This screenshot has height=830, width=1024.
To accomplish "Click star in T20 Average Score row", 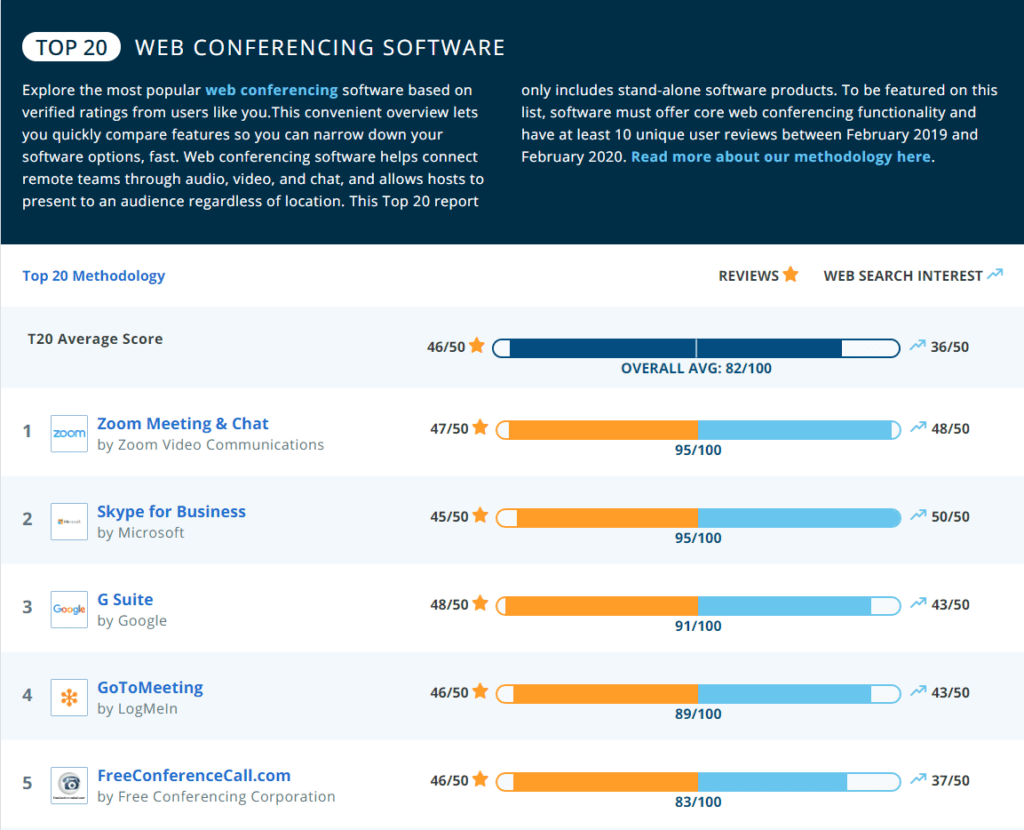I will point(477,345).
